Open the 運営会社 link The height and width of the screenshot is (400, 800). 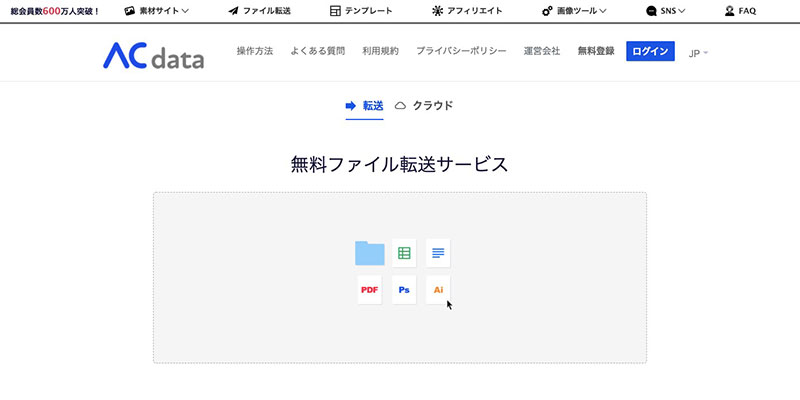pyautogui.click(x=542, y=51)
